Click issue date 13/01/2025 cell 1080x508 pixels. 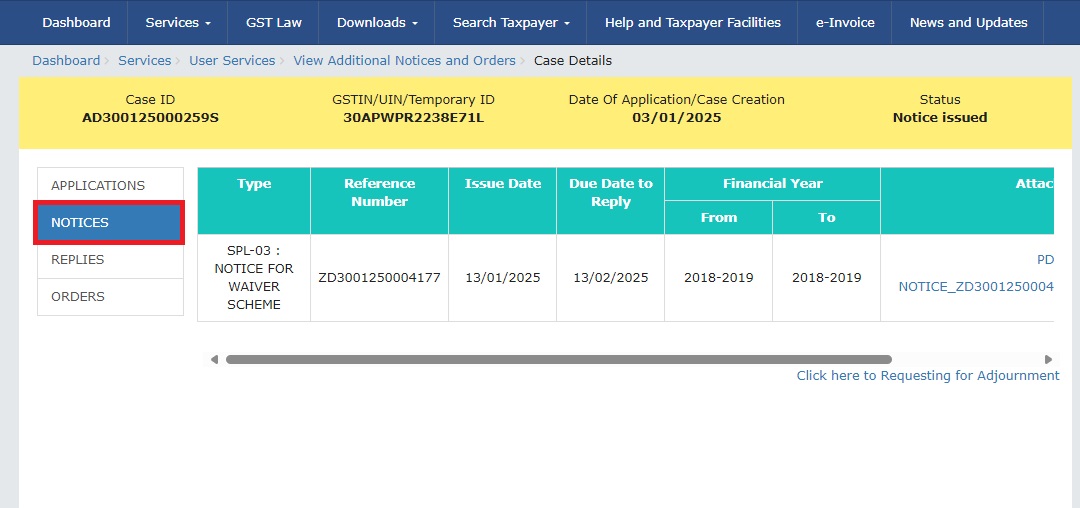(503, 278)
